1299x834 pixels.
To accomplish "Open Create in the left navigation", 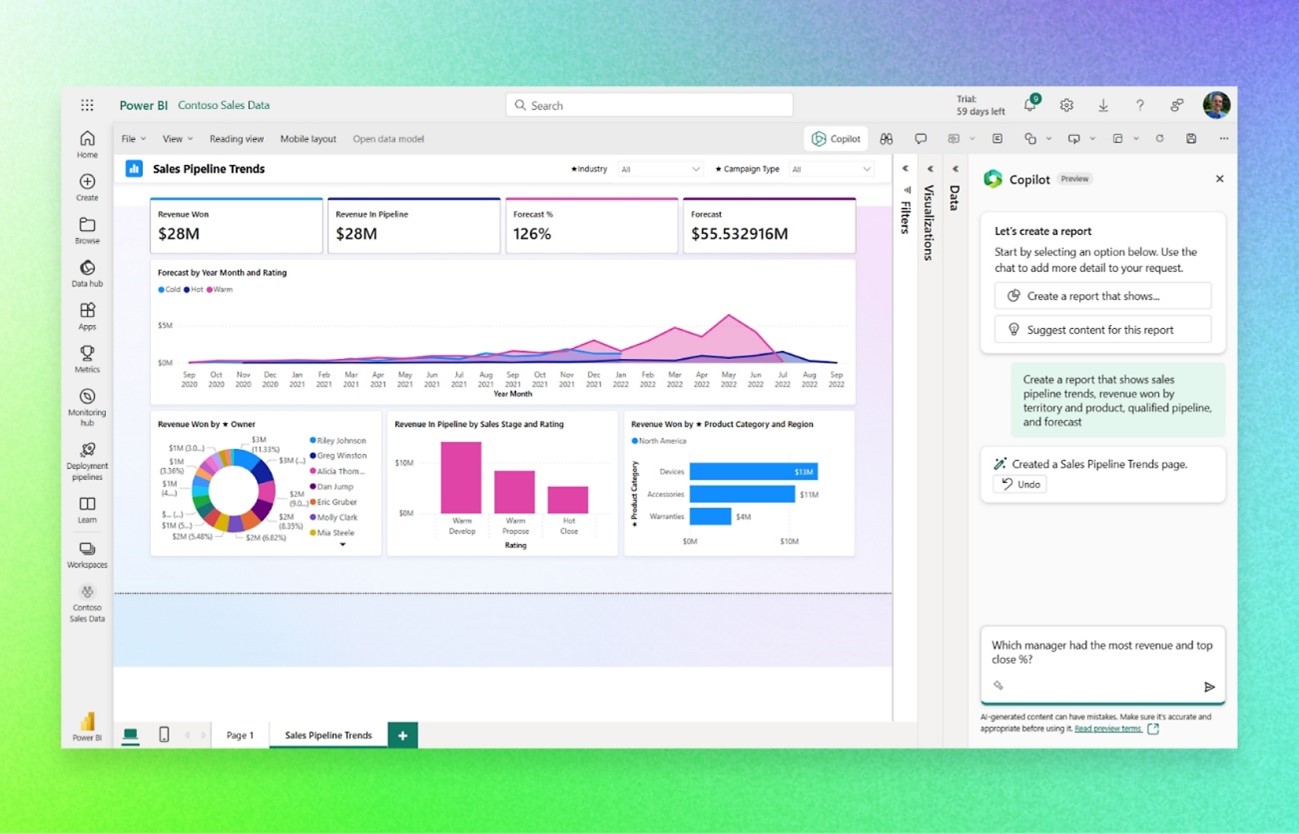I will point(87,186).
